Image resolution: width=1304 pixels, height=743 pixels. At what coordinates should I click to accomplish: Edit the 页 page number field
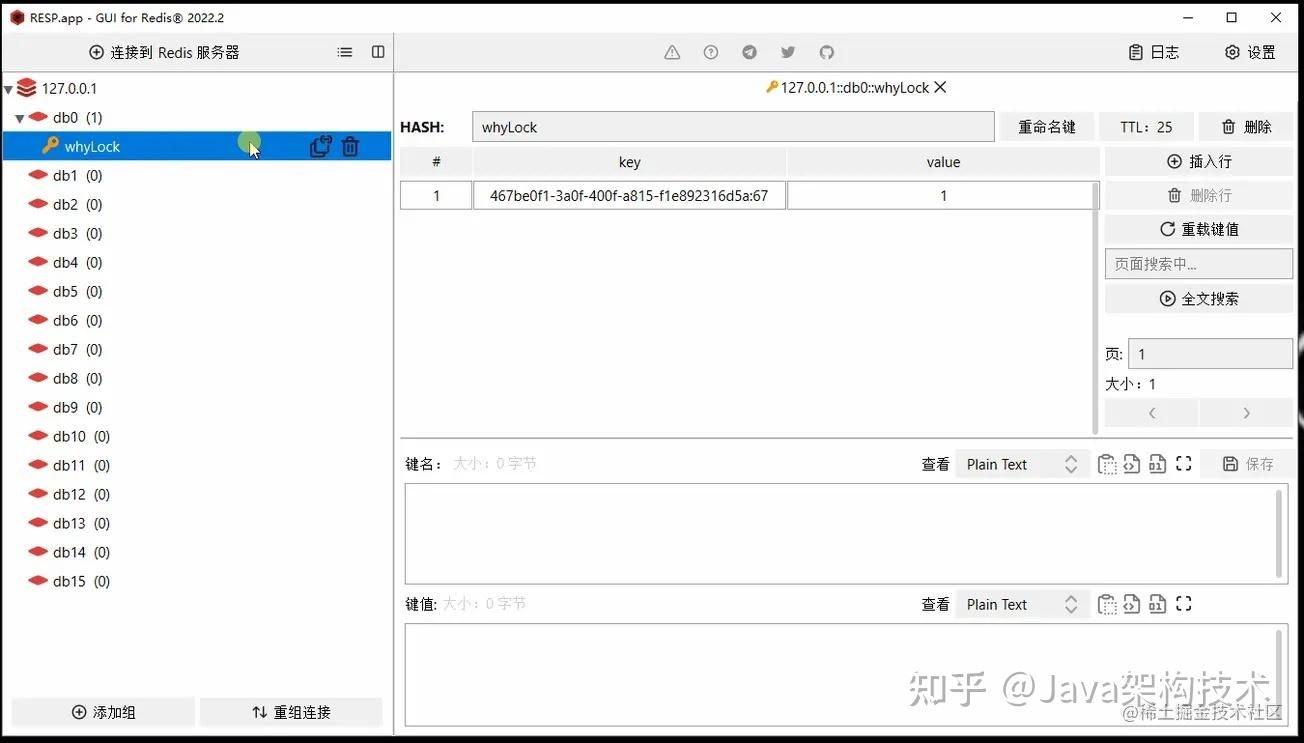(1209, 353)
